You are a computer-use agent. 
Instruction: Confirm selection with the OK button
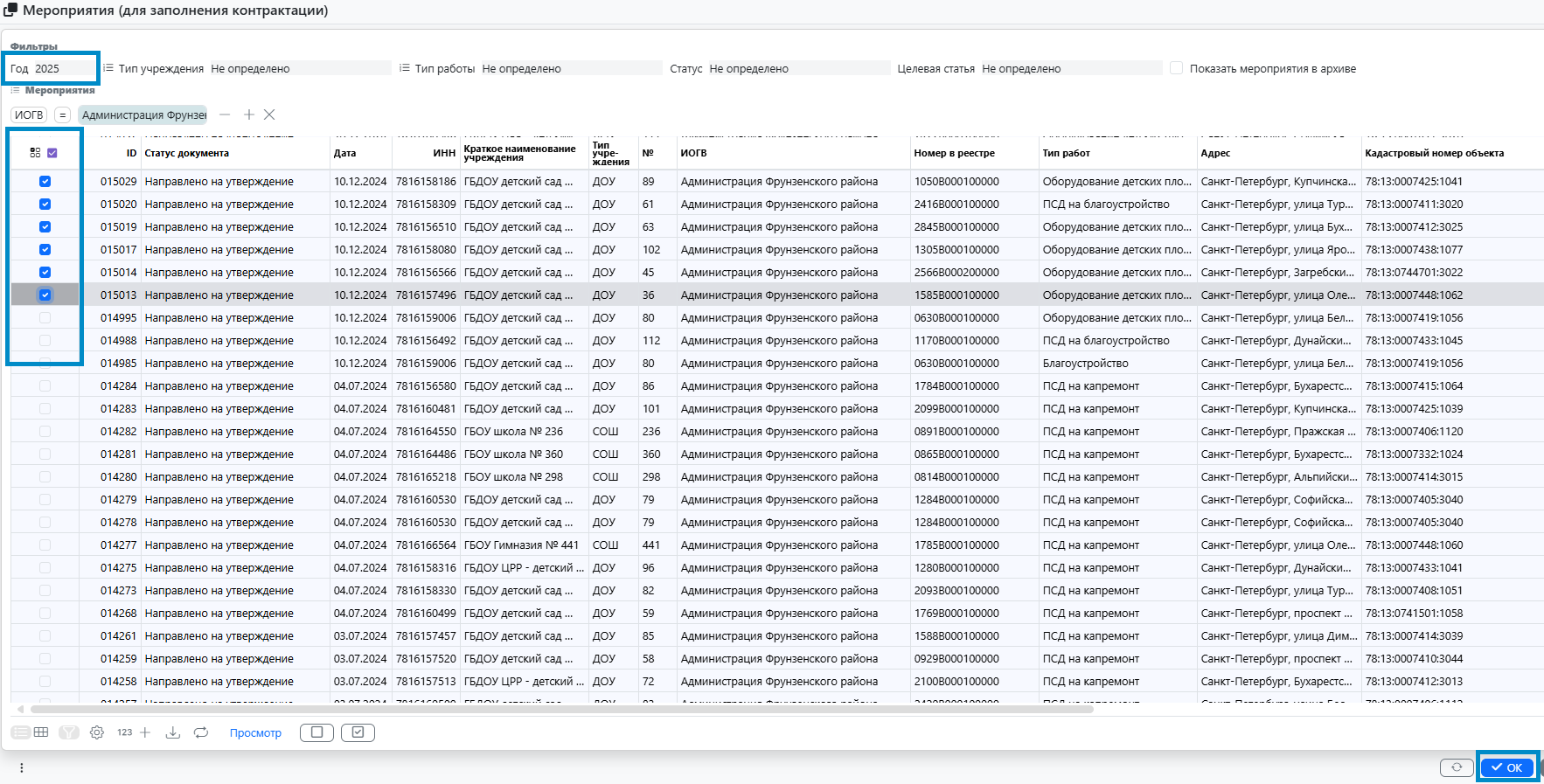coord(1507,767)
